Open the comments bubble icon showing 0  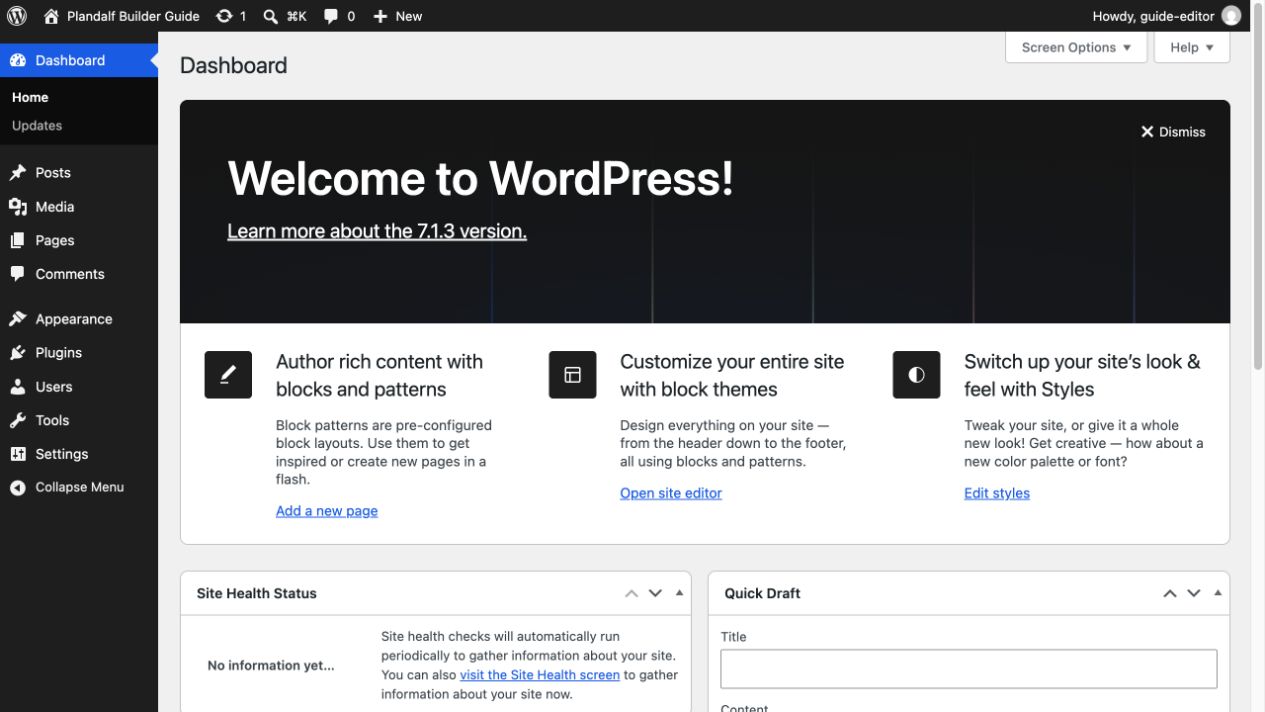coord(331,16)
